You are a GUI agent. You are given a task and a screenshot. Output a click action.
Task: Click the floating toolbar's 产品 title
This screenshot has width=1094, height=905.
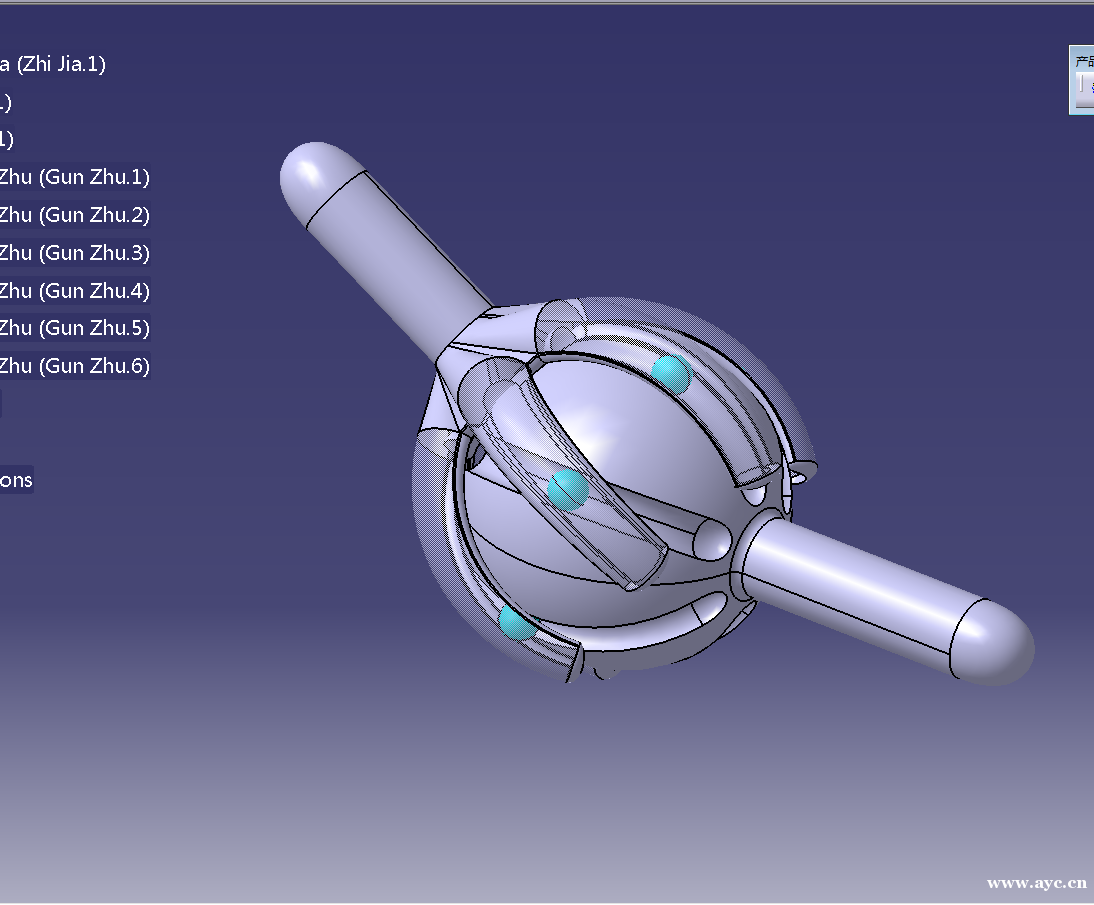(x=1084, y=62)
